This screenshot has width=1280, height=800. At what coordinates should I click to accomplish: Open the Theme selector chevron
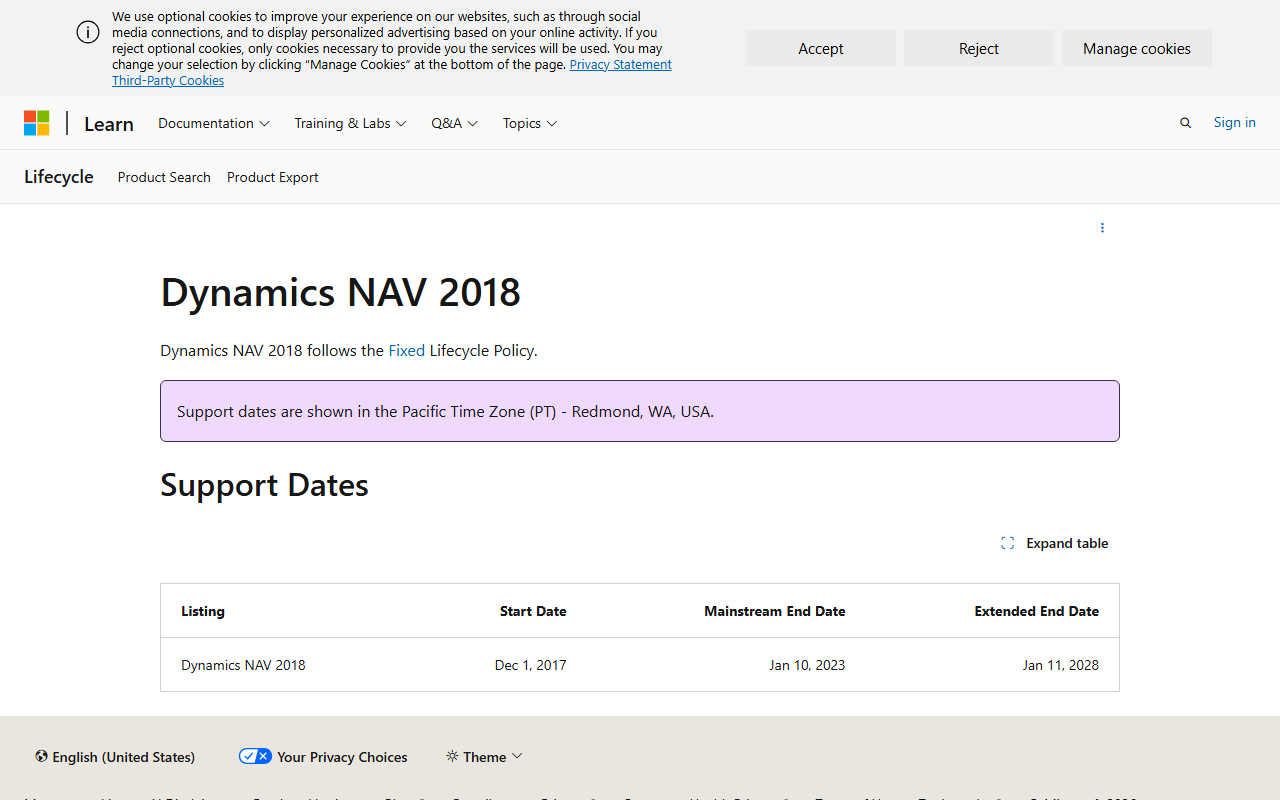[517, 756]
